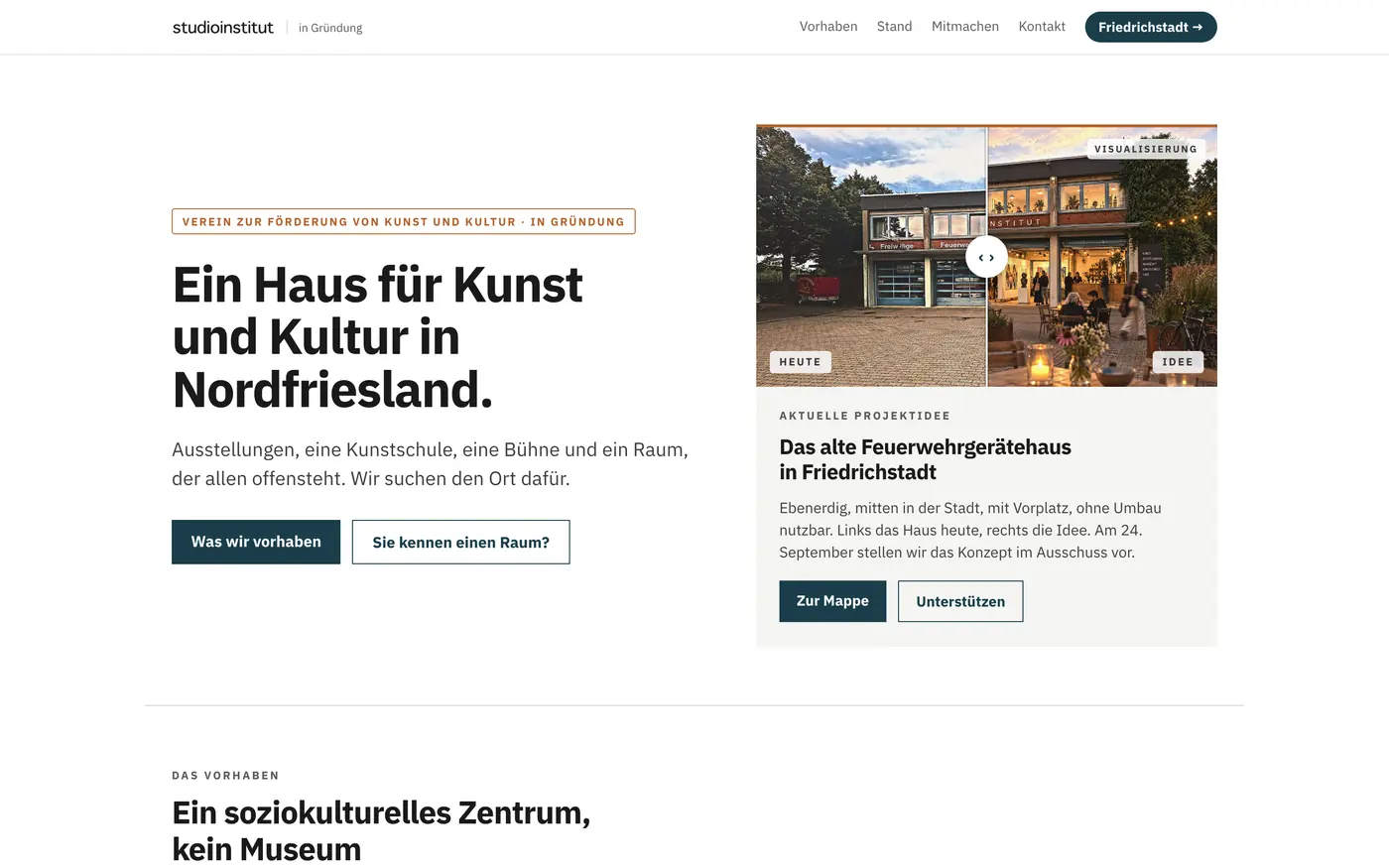
Task: Click the 'DAS VORHABEN' section label
Action: (225, 776)
